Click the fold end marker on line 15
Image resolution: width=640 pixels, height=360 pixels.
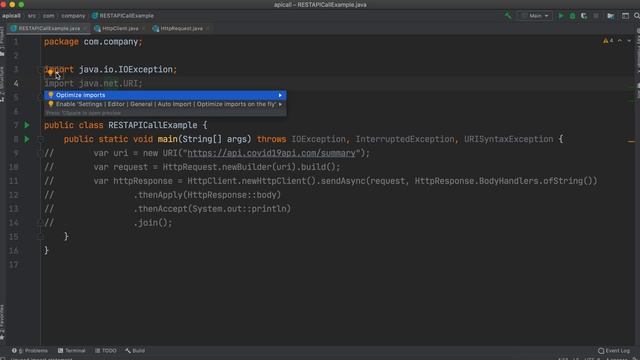pos(40,237)
